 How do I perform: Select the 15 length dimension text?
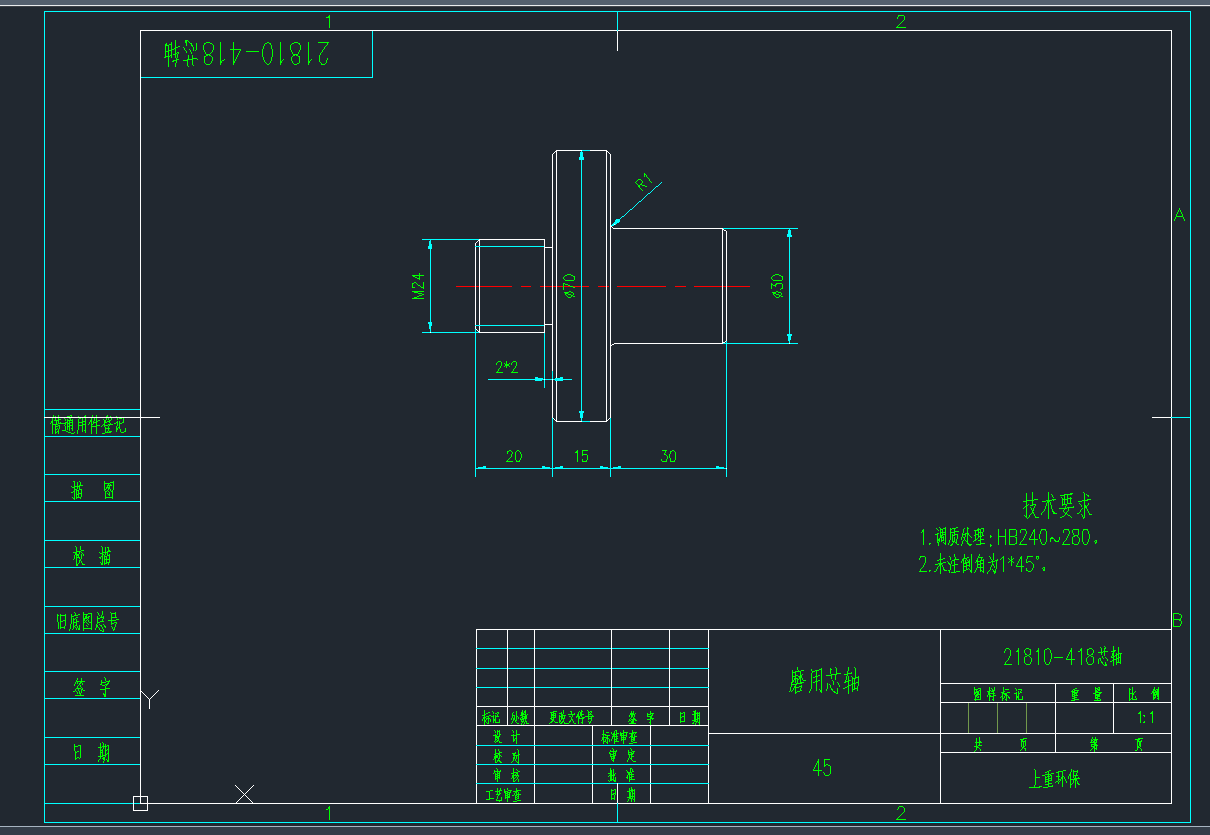click(x=581, y=456)
